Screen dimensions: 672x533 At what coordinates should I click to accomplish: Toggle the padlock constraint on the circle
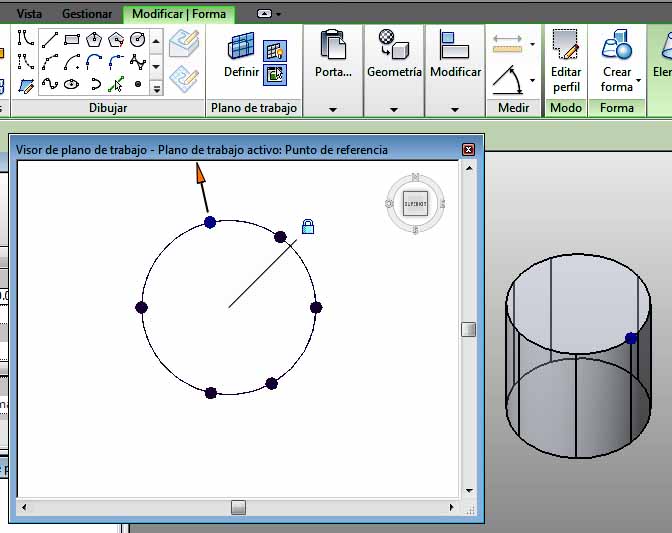[x=308, y=227]
